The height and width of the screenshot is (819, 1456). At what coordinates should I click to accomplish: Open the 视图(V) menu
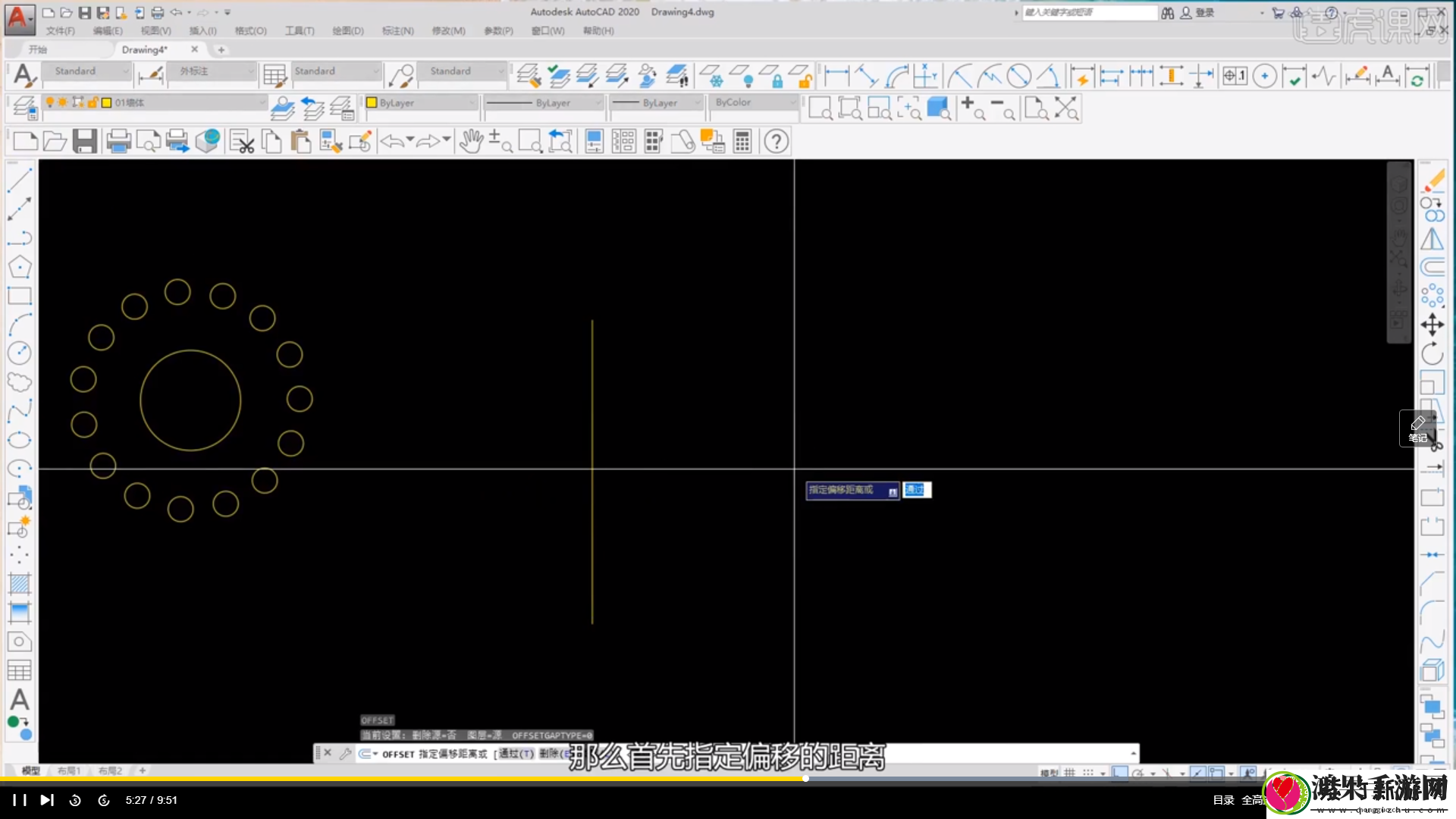[x=155, y=30]
